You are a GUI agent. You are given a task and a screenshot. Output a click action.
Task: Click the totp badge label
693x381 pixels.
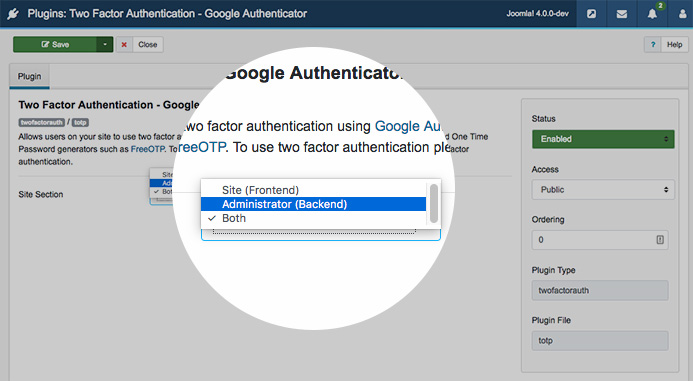coord(80,122)
